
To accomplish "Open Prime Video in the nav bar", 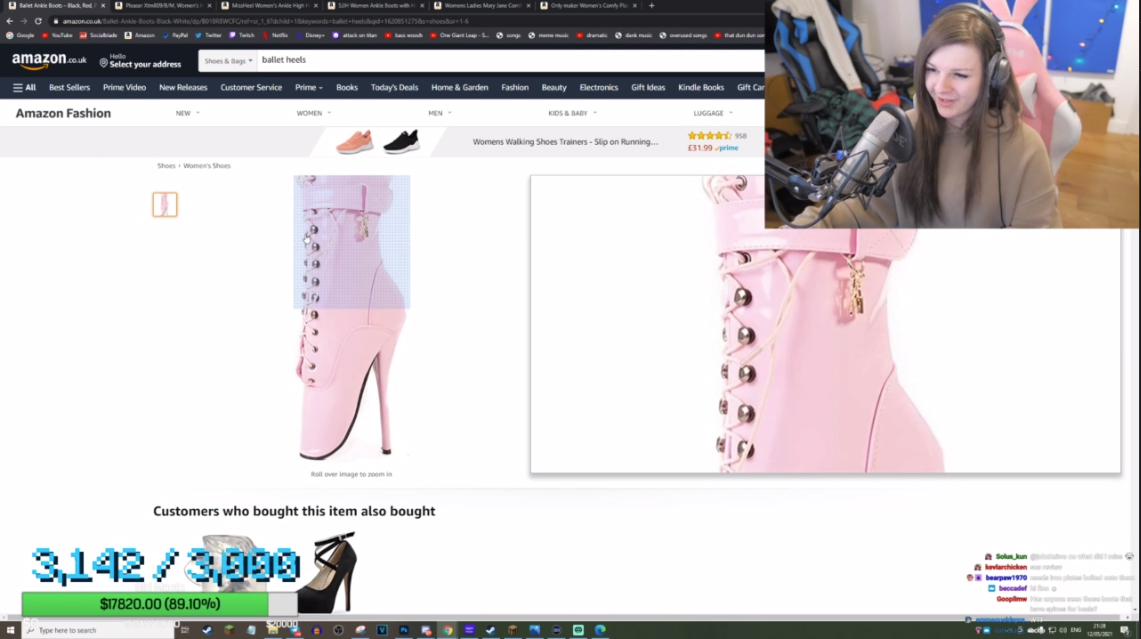I will pyautogui.click(x=124, y=87).
